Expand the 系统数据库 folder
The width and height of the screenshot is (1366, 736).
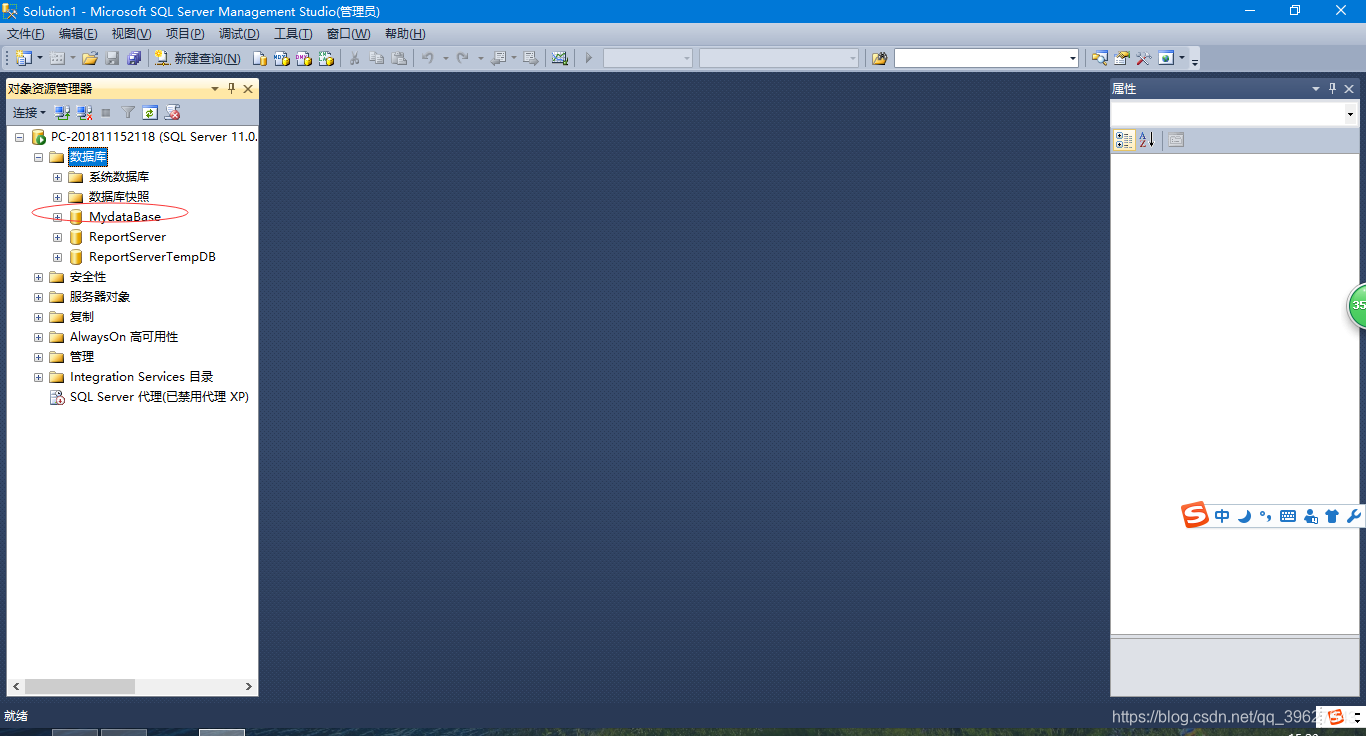[x=57, y=177]
